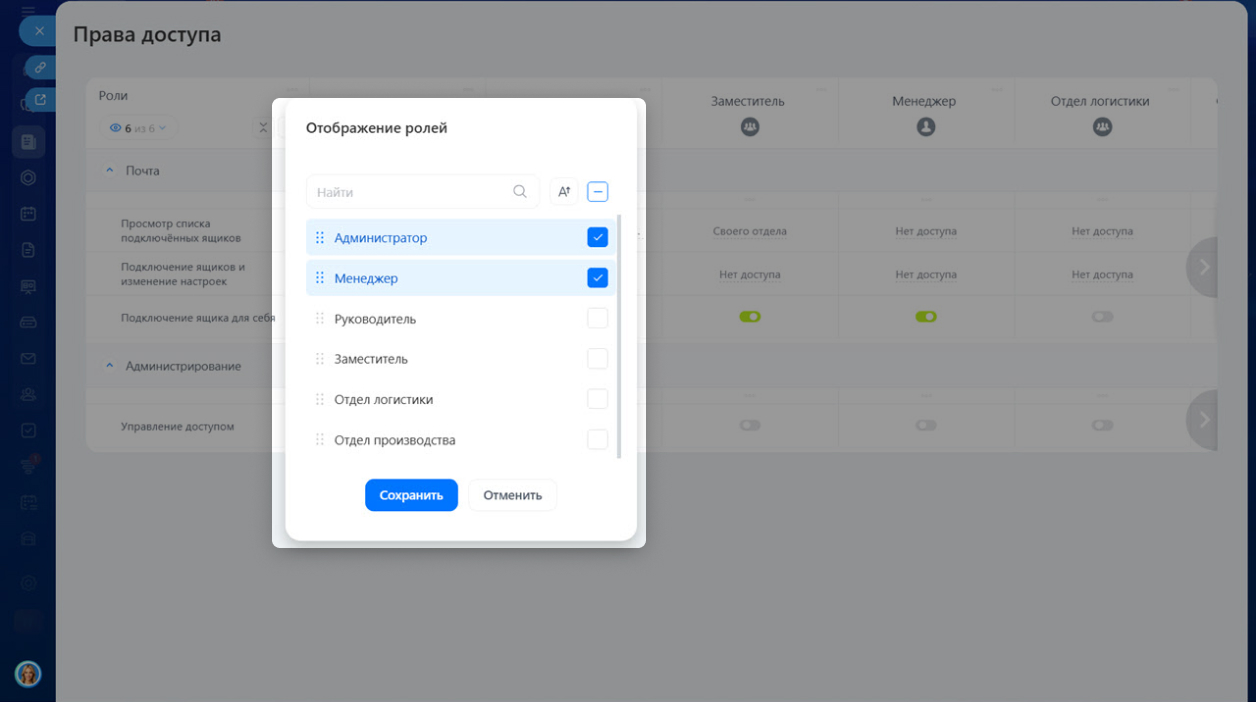Click the copy link icon on slider edge
1256x702 pixels.
coord(40,67)
